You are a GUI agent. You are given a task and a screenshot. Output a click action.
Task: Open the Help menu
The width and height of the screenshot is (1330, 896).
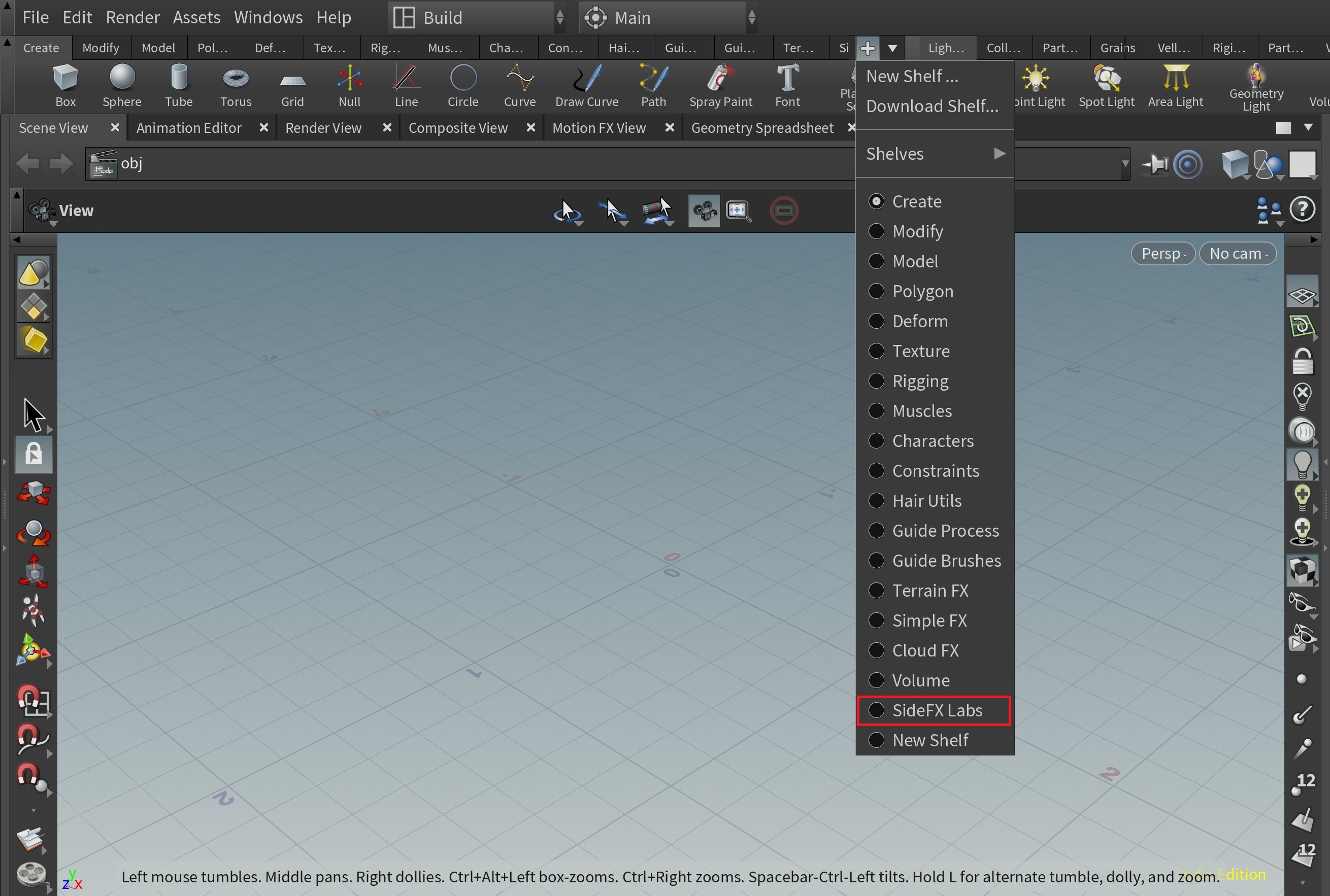click(x=334, y=18)
